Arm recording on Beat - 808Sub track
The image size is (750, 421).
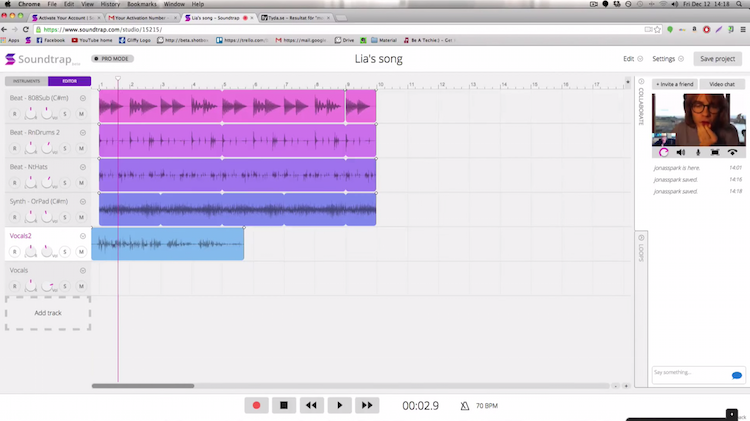tap(15, 114)
